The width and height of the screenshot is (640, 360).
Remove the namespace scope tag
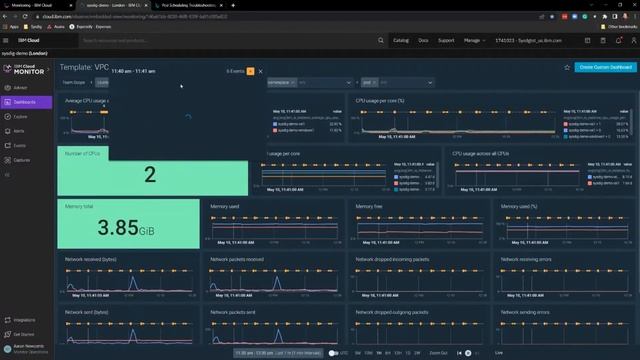[x=293, y=83]
